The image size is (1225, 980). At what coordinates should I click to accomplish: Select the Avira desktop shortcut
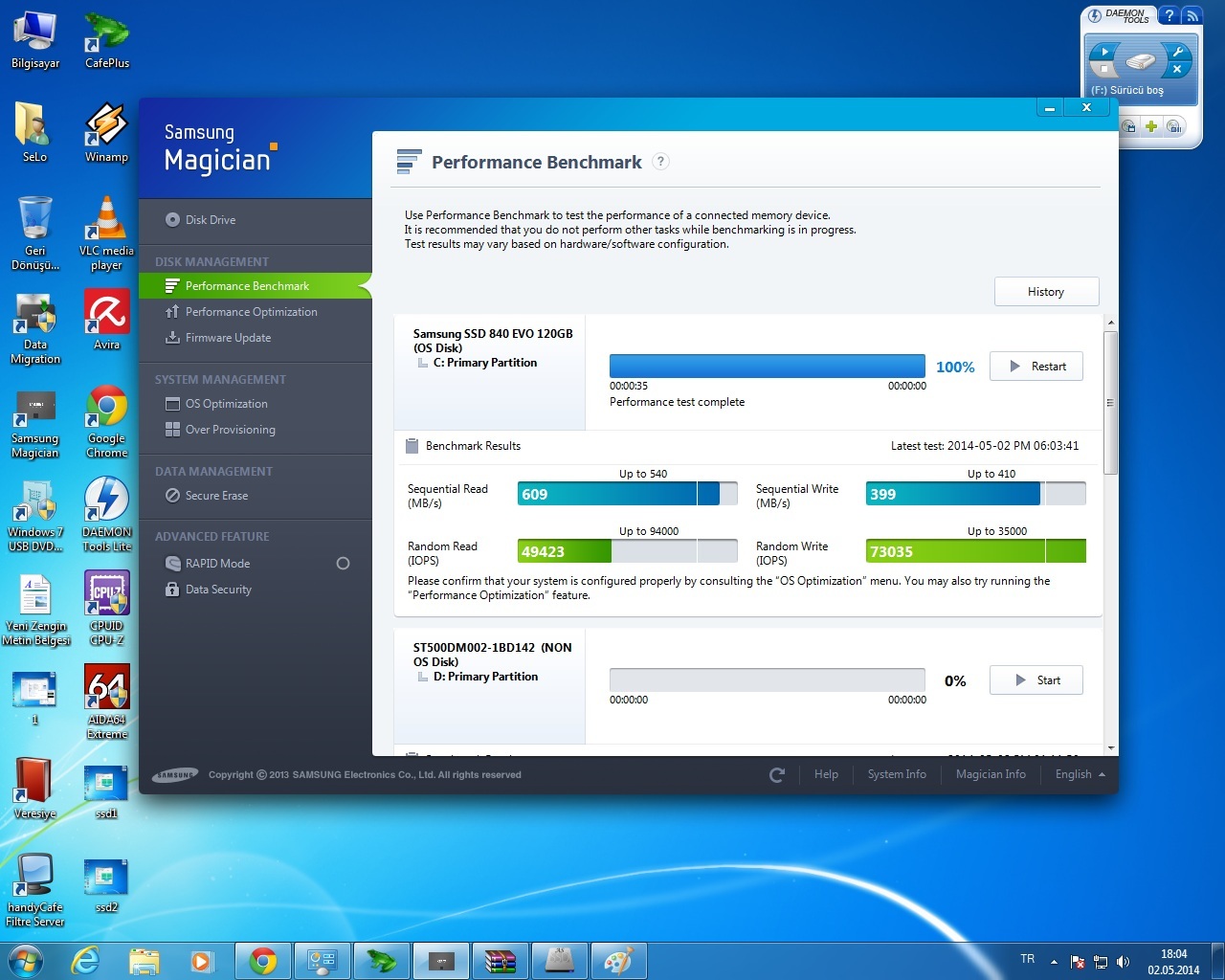(106, 320)
